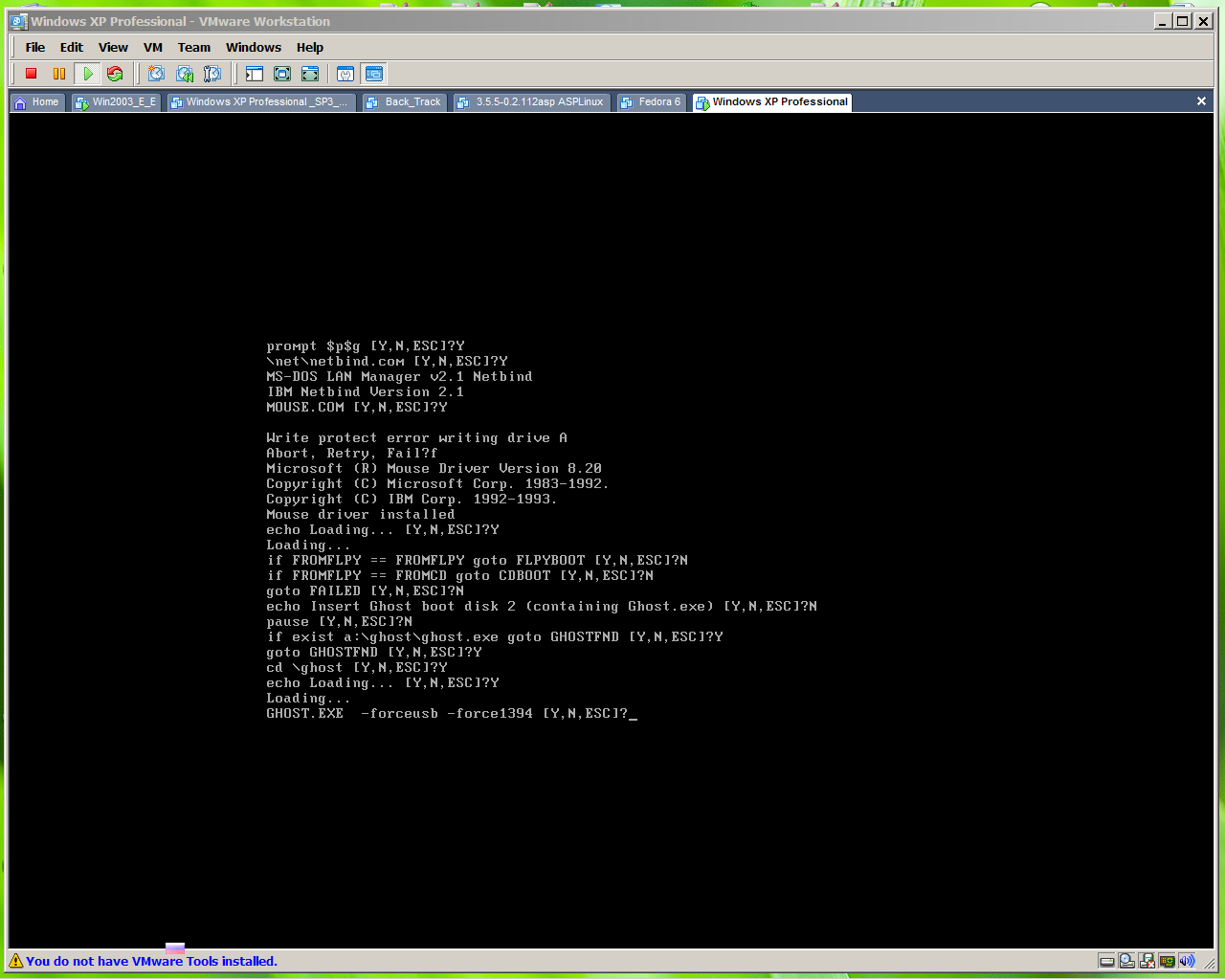Show the summary view icon
The height and width of the screenshot is (980, 1225).
[345, 74]
